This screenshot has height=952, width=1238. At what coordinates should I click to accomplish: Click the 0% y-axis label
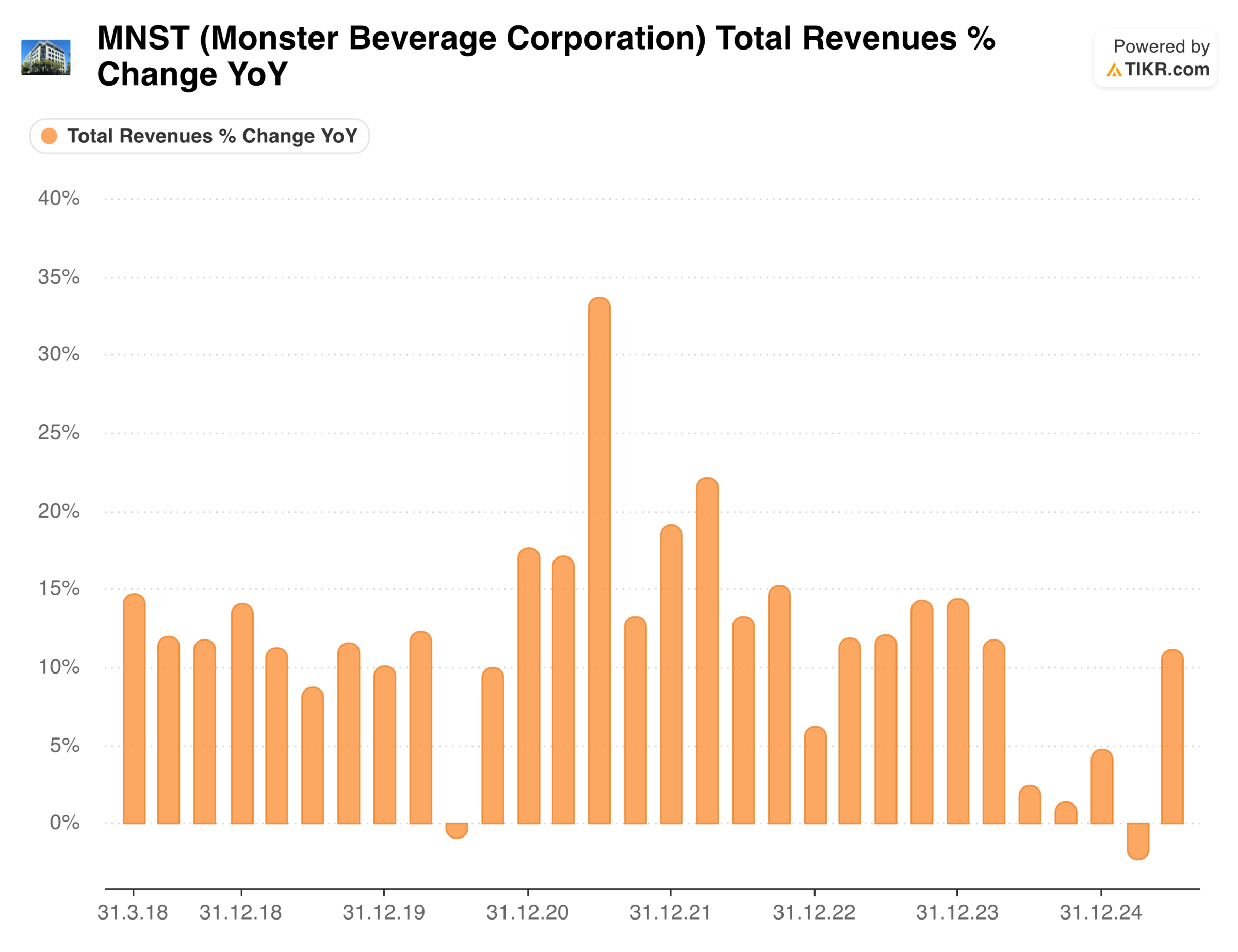point(64,823)
